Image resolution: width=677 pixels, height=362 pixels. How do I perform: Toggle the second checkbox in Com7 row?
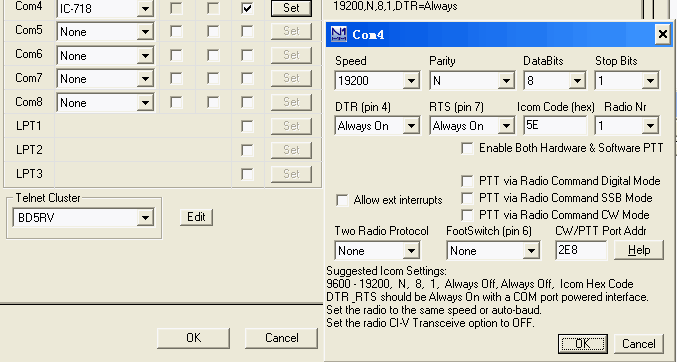point(213,79)
